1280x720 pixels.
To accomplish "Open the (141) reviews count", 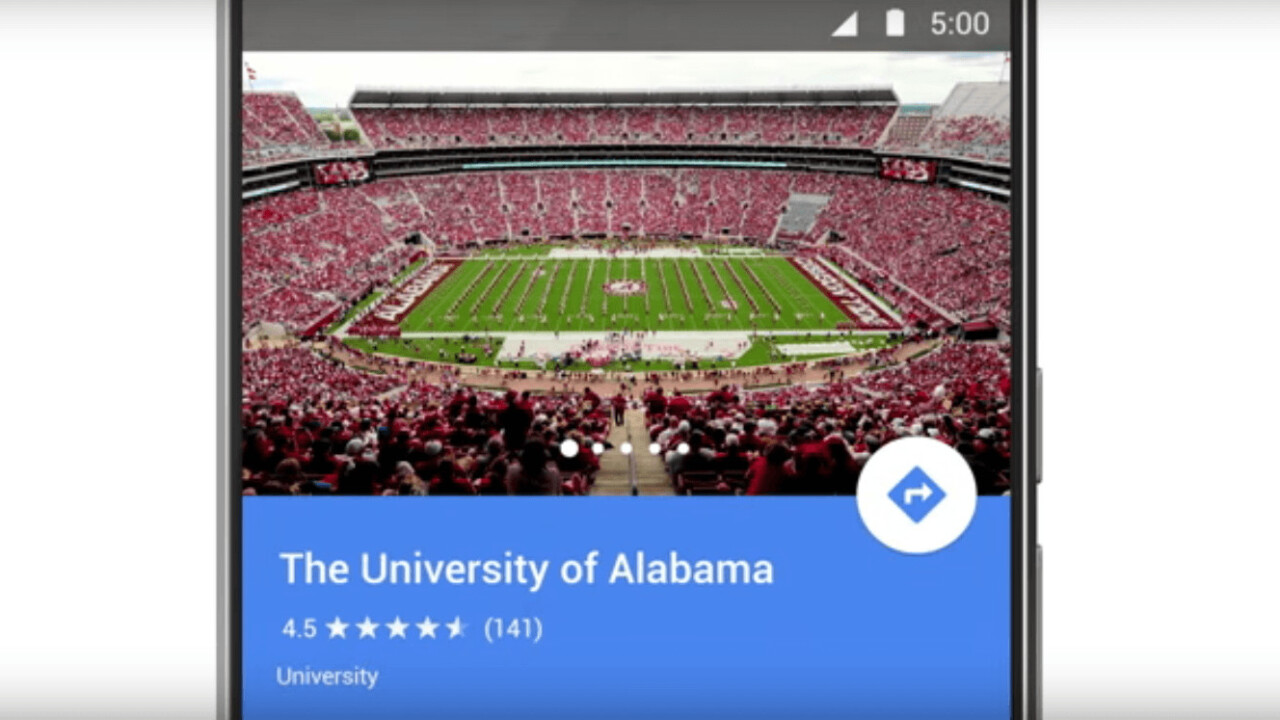I will pos(513,628).
